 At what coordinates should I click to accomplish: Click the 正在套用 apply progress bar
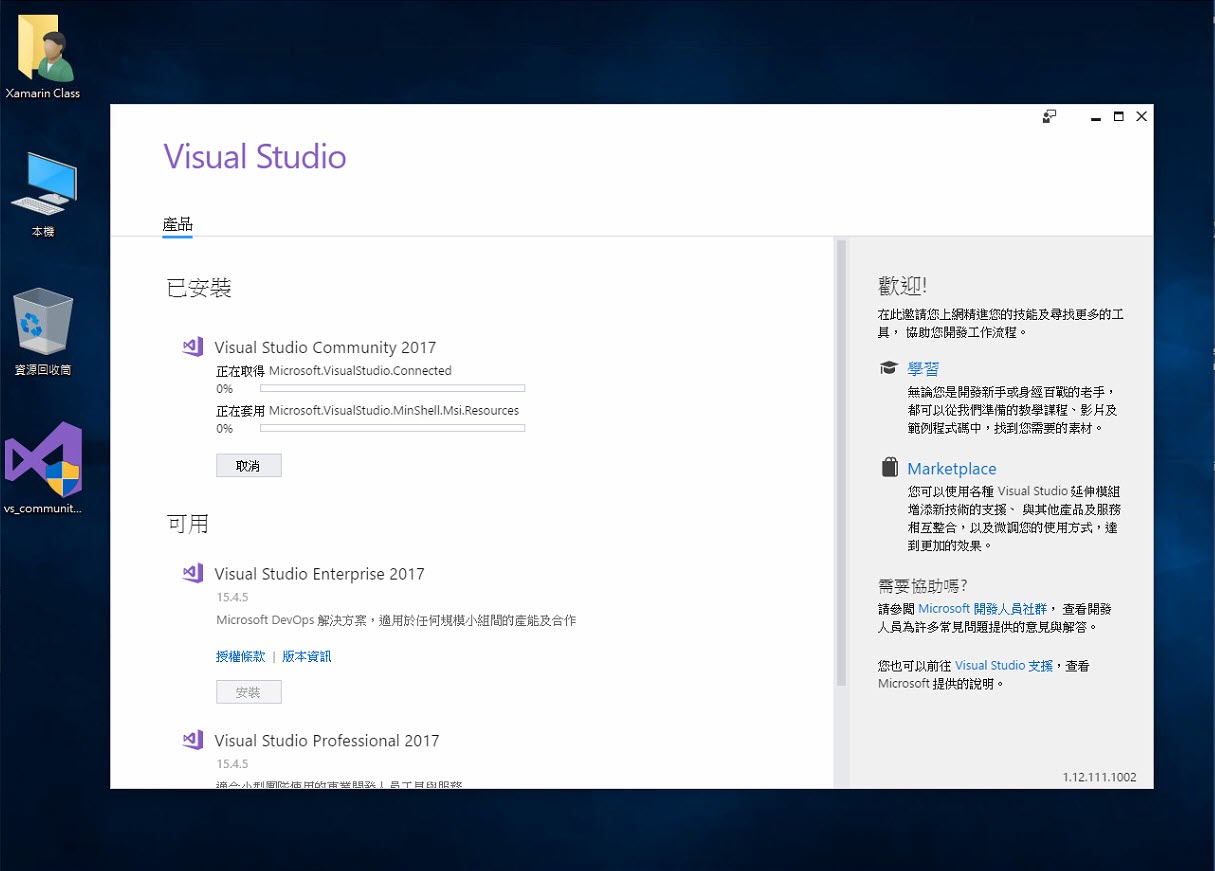click(392, 428)
